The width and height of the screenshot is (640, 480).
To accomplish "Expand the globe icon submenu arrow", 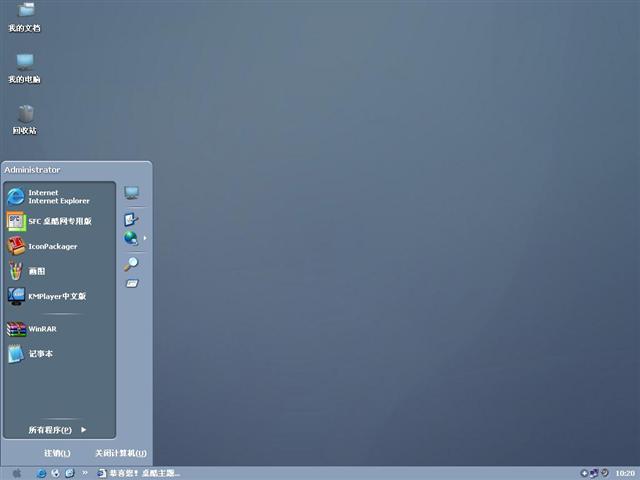I will coord(145,238).
